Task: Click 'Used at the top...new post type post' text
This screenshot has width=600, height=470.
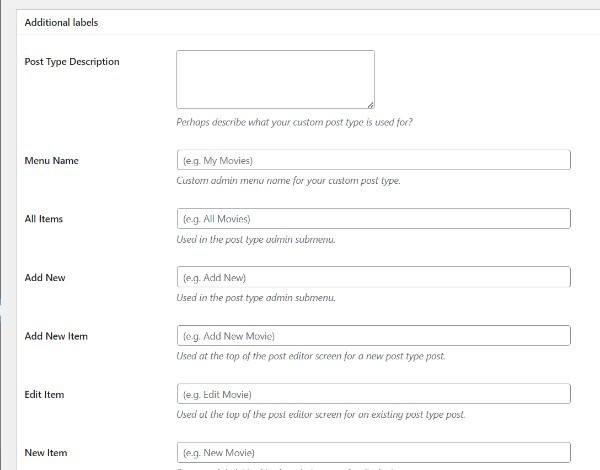Action: coord(311,356)
